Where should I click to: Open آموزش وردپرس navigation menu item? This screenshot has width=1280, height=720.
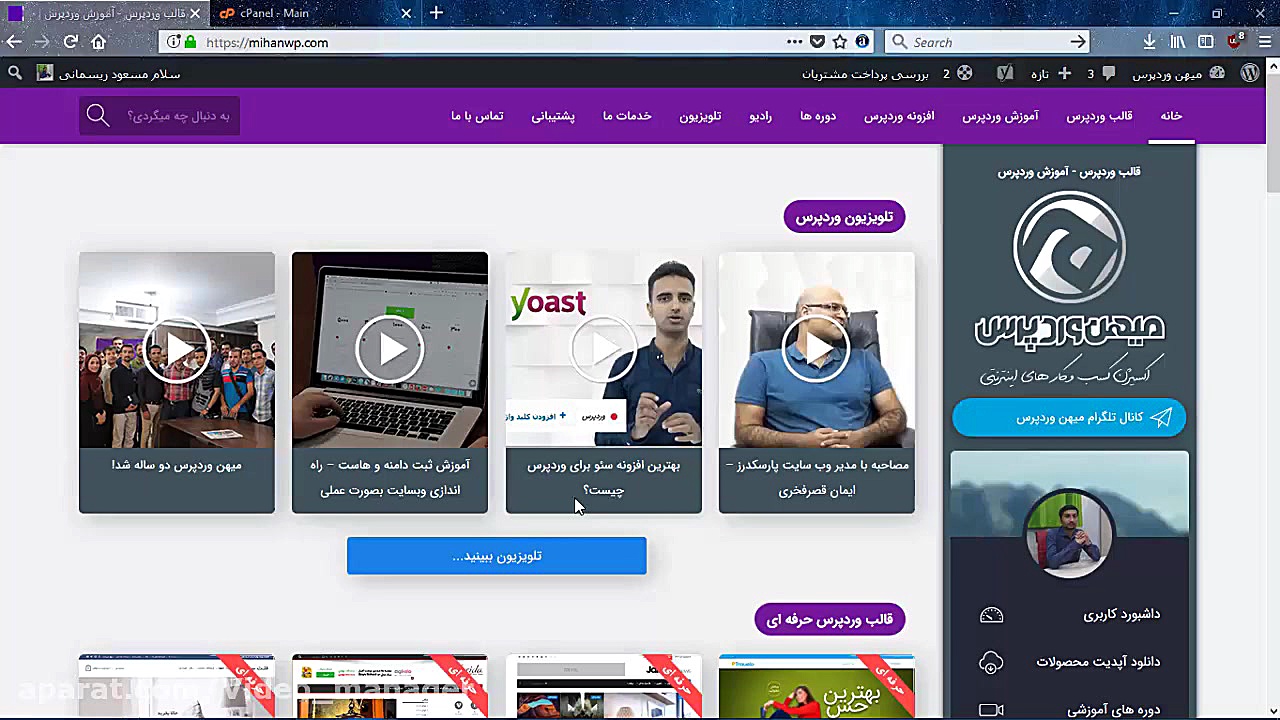click(1000, 116)
